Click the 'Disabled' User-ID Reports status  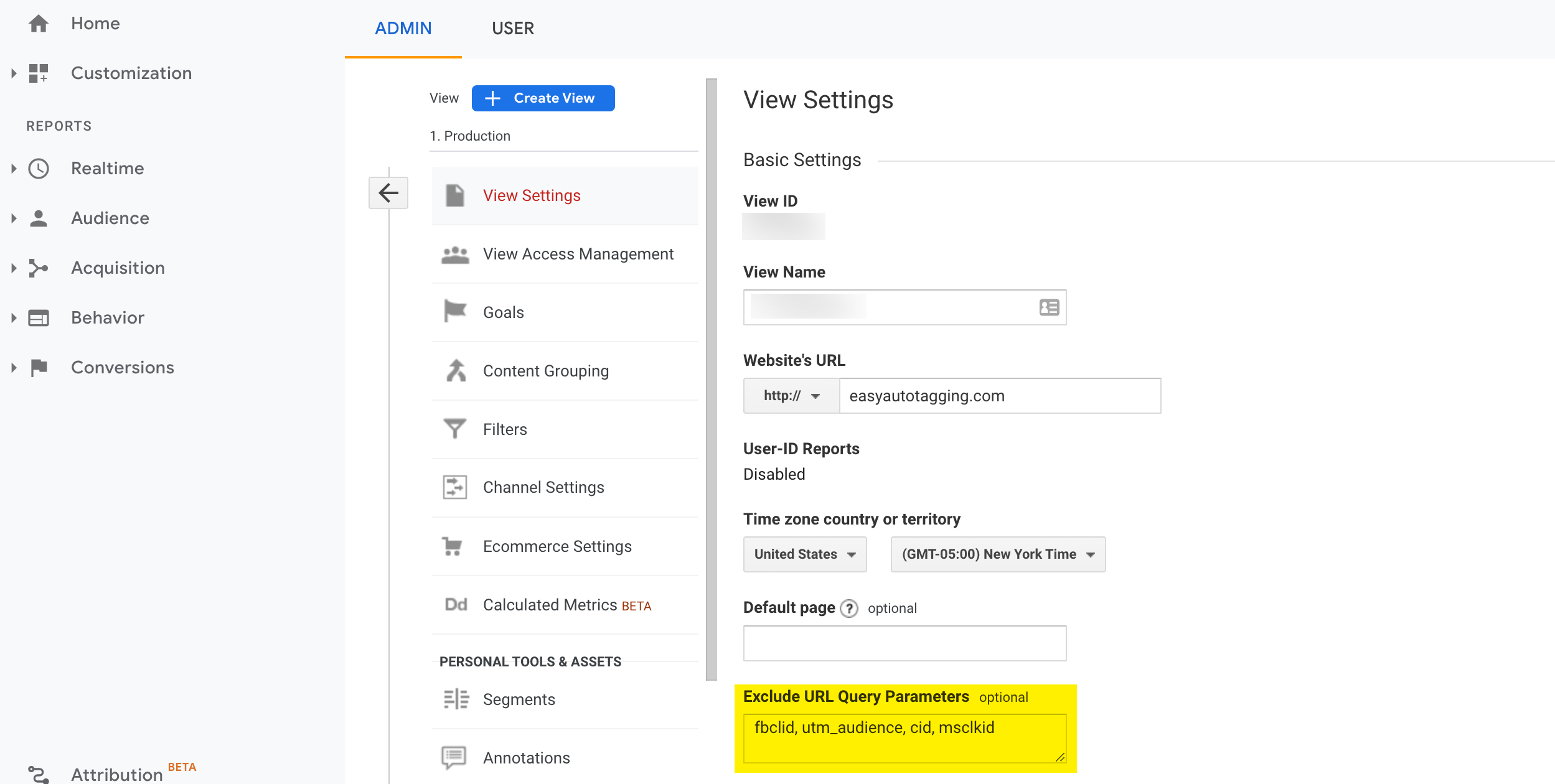coord(774,475)
